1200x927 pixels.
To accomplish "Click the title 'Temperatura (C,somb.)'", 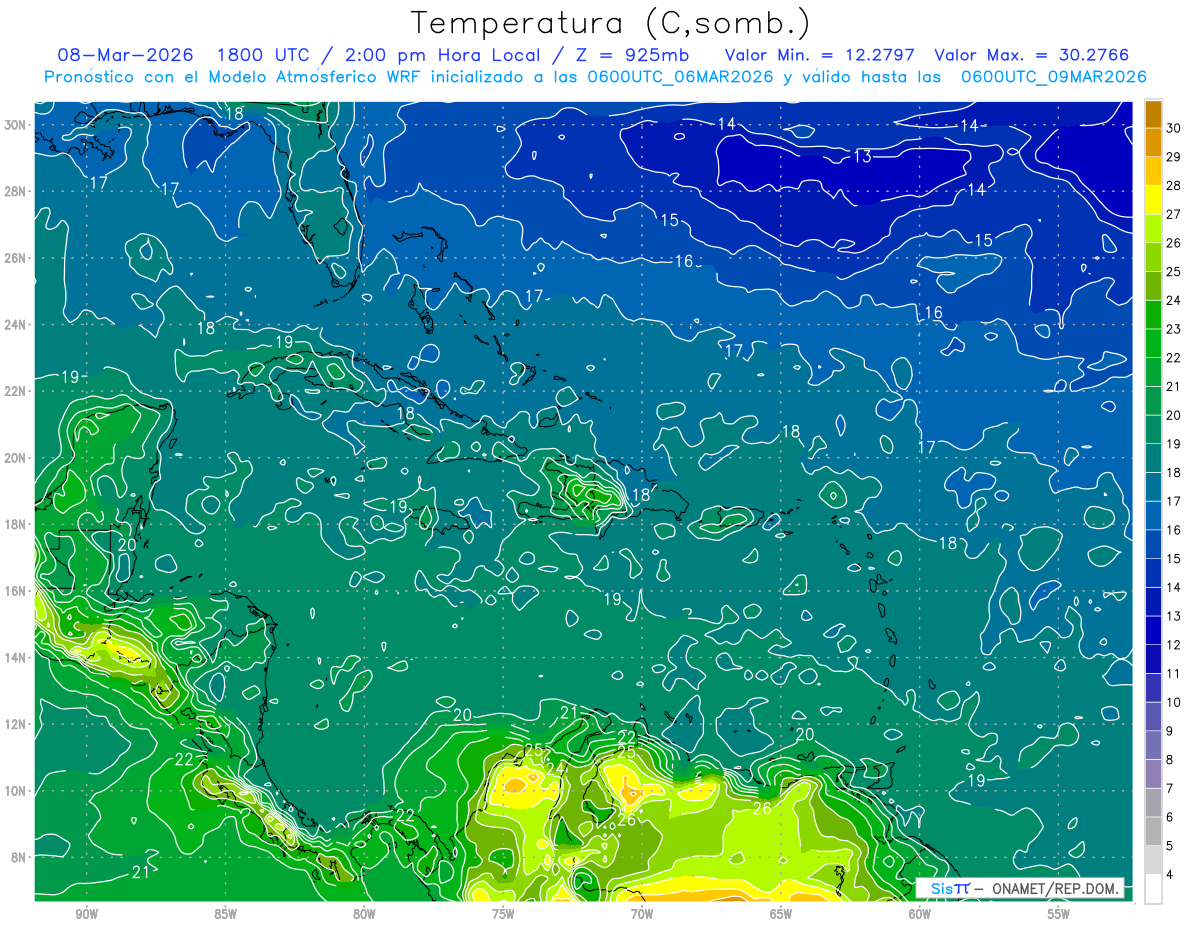I will point(611,23).
